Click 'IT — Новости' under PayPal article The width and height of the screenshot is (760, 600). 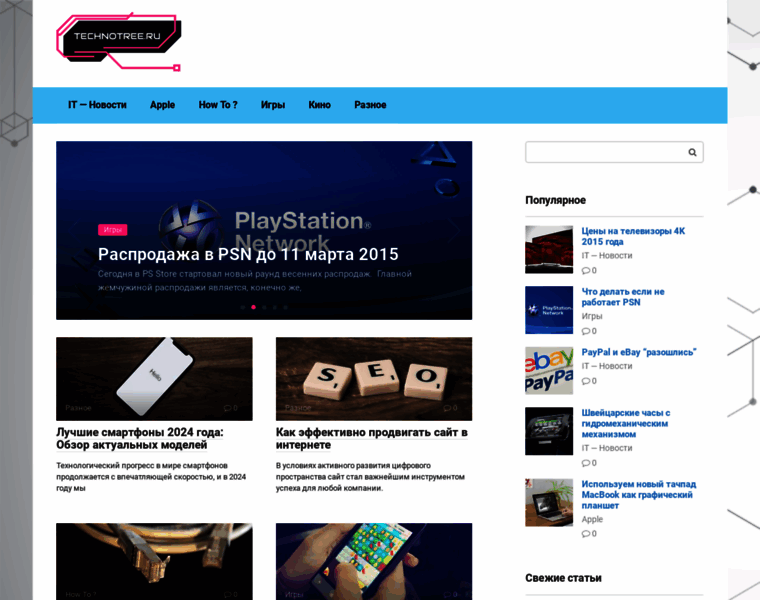607,366
